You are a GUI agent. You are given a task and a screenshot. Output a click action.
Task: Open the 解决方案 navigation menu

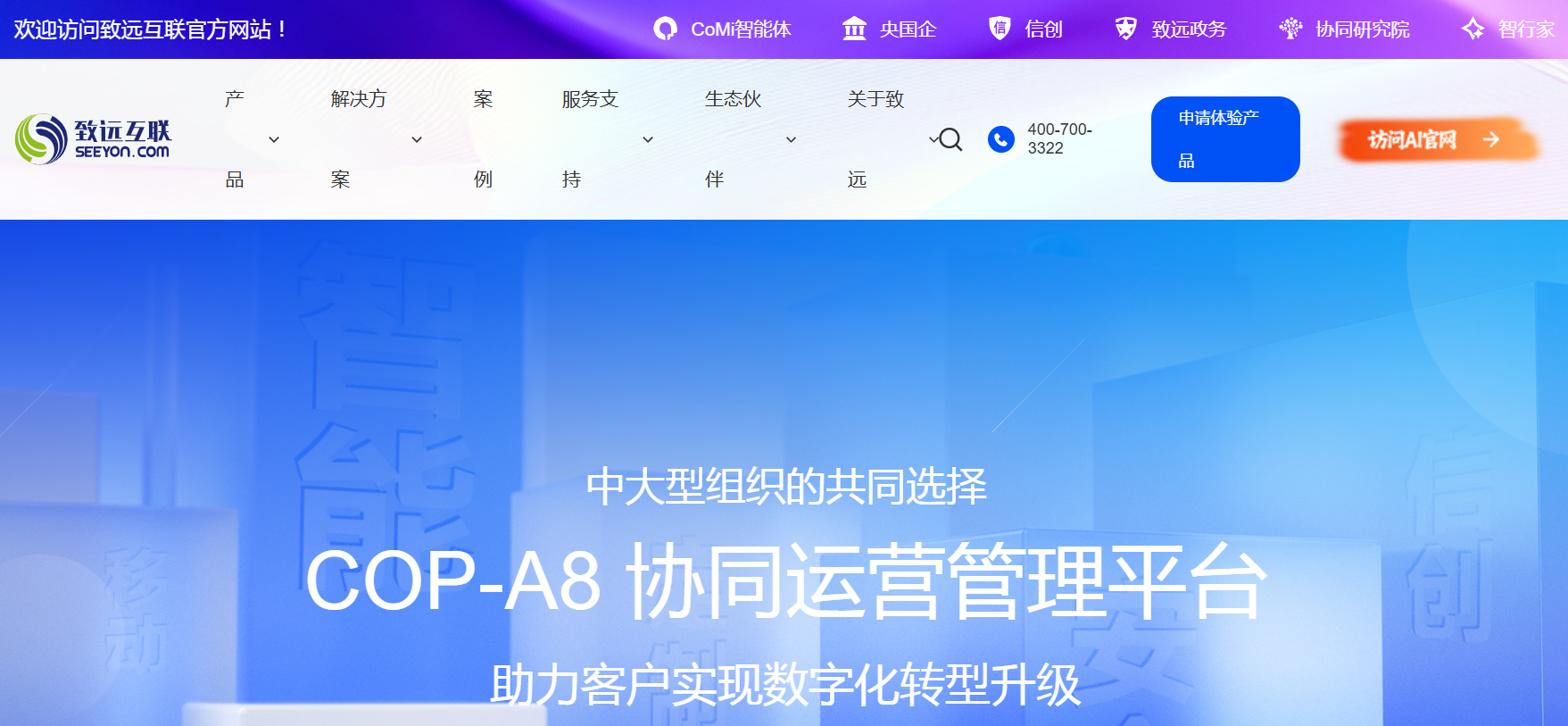tap(358, 139)
